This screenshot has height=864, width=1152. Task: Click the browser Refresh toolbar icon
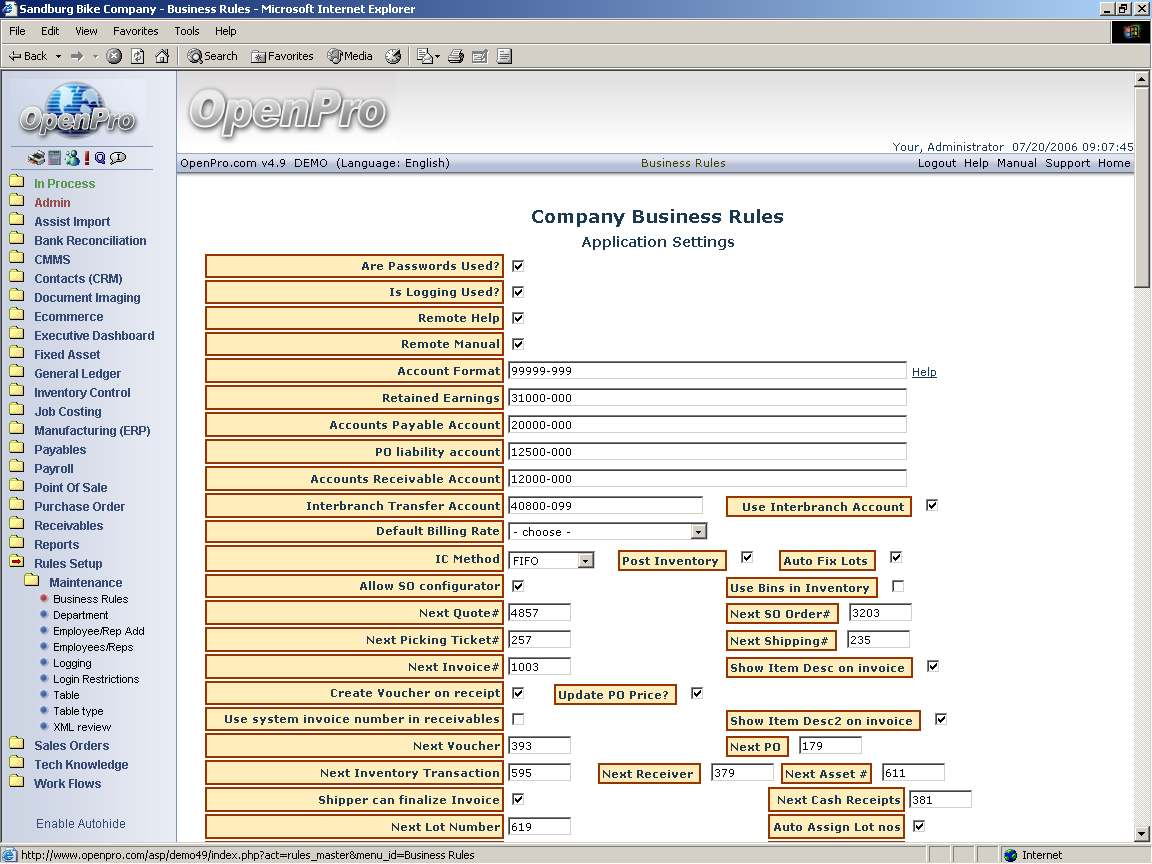tap(138, 56)
